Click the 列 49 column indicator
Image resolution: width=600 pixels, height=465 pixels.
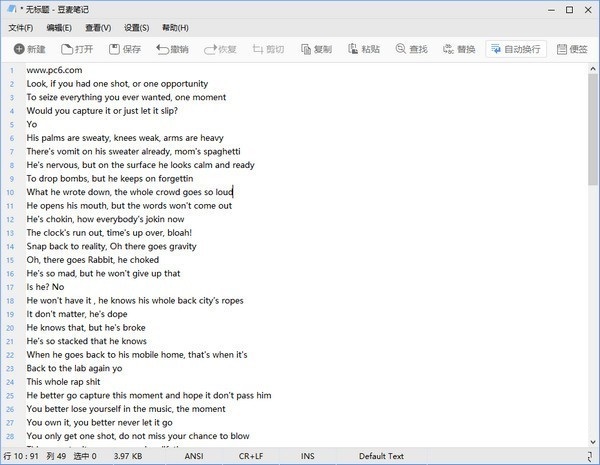click(x=56, y=456)
